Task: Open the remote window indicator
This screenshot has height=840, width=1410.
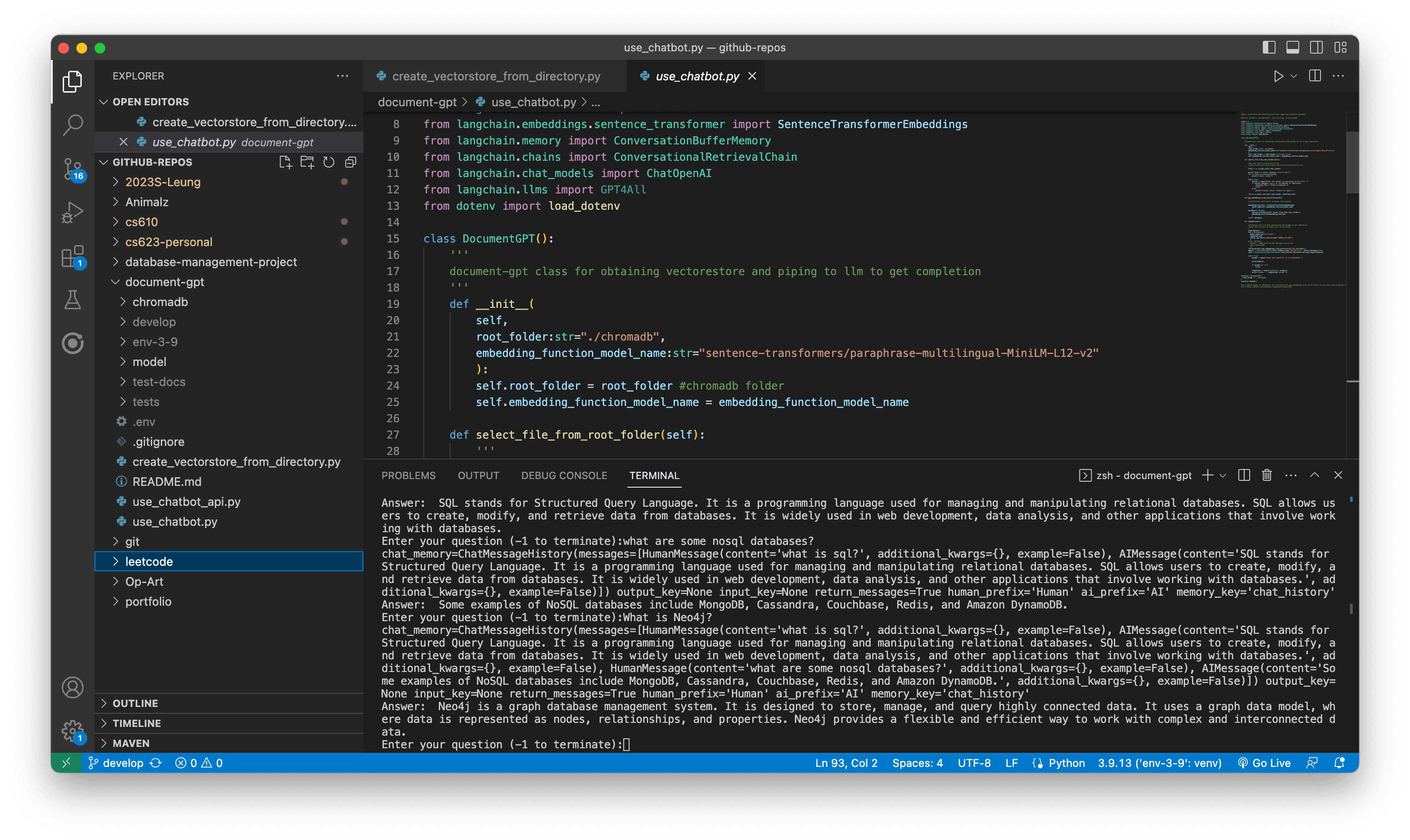Action: (x=66, y=763)
